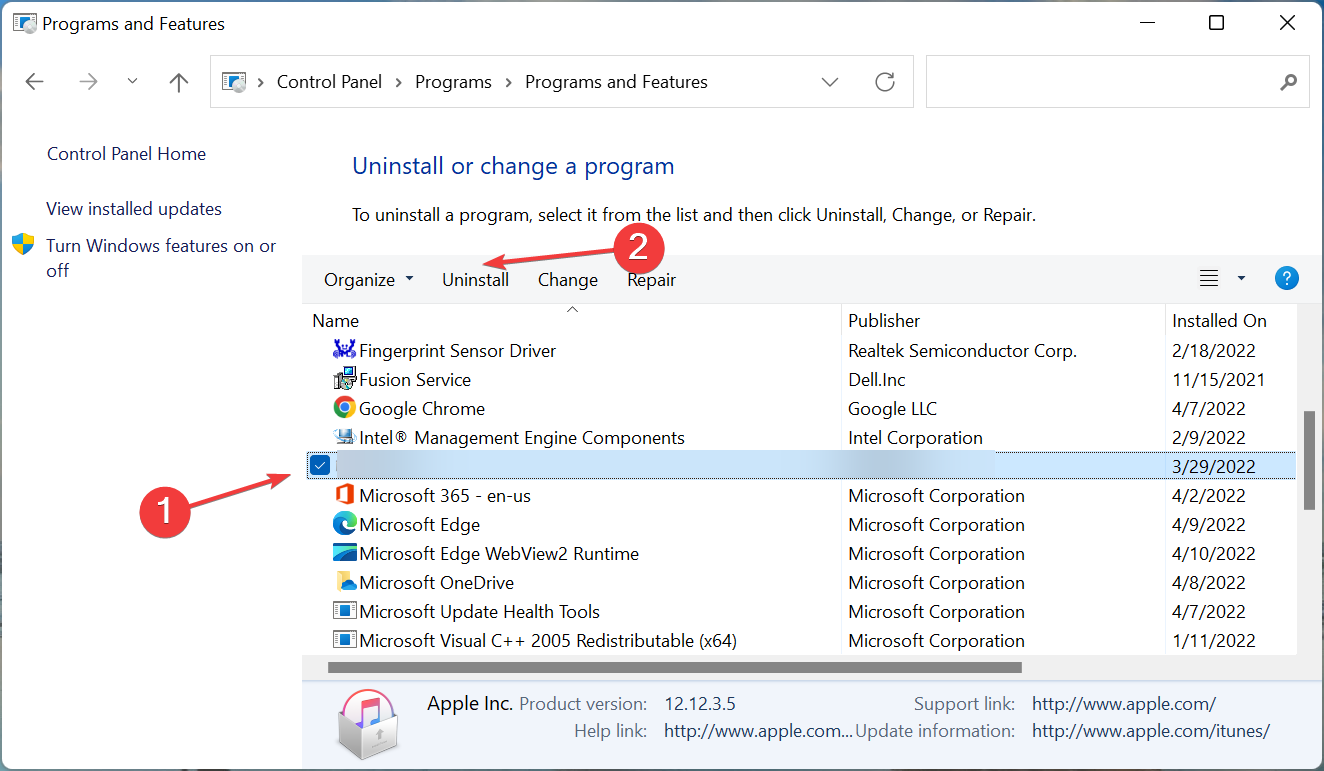
Task: Uncheck the selected program's checkbox
Action: pyautogui.click(x=320, y=465)
